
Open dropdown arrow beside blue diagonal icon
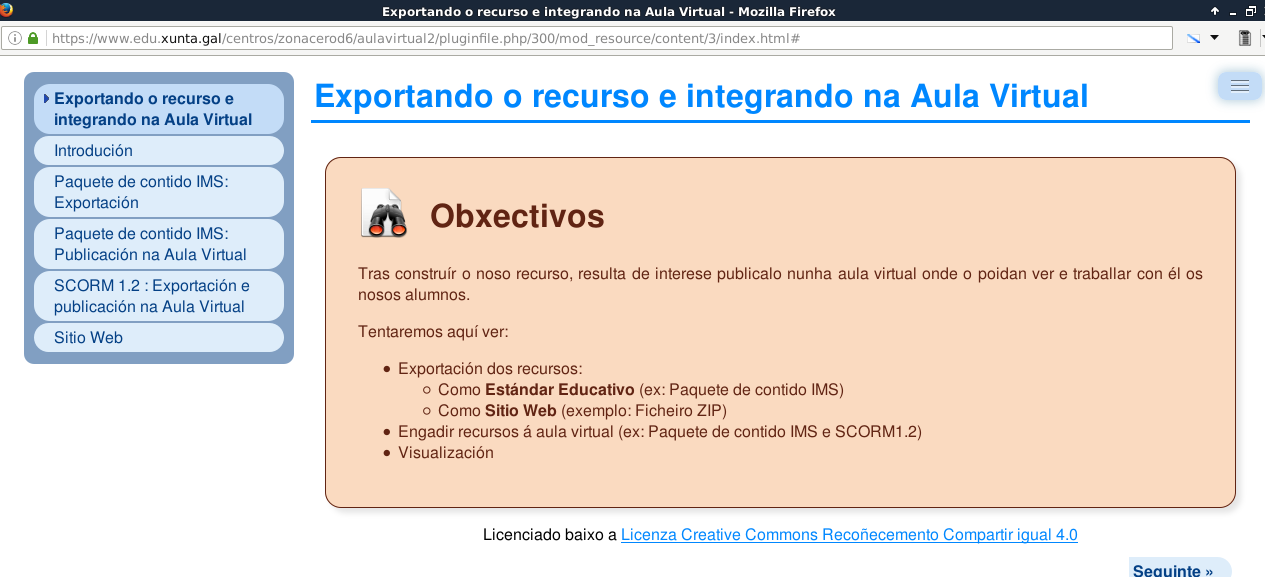(1214, 38)
